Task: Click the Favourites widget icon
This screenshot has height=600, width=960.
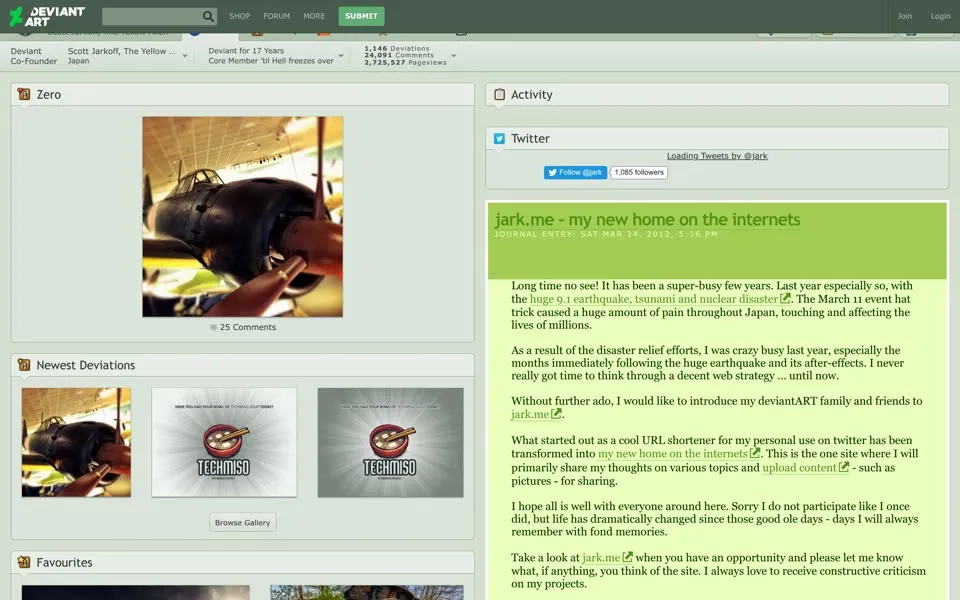Action: tap(24, 562)
